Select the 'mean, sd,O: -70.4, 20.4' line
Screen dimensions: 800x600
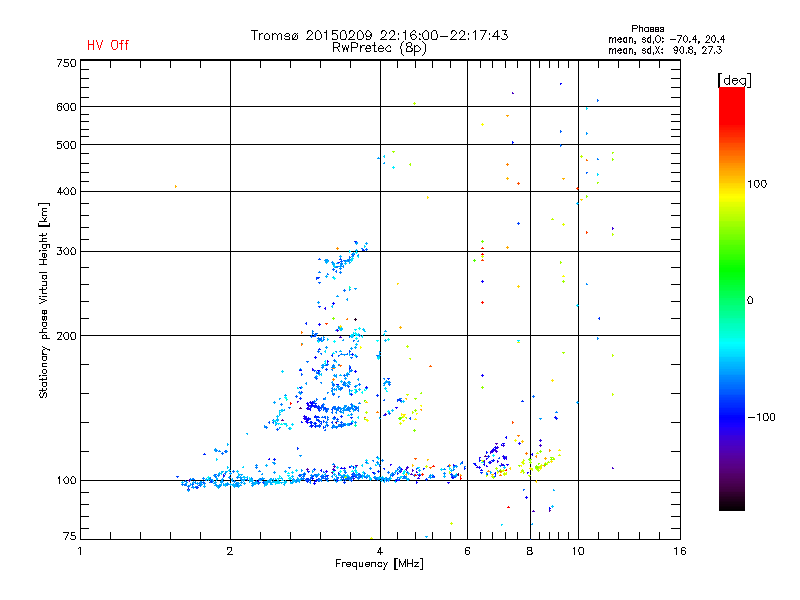point(666,39)
